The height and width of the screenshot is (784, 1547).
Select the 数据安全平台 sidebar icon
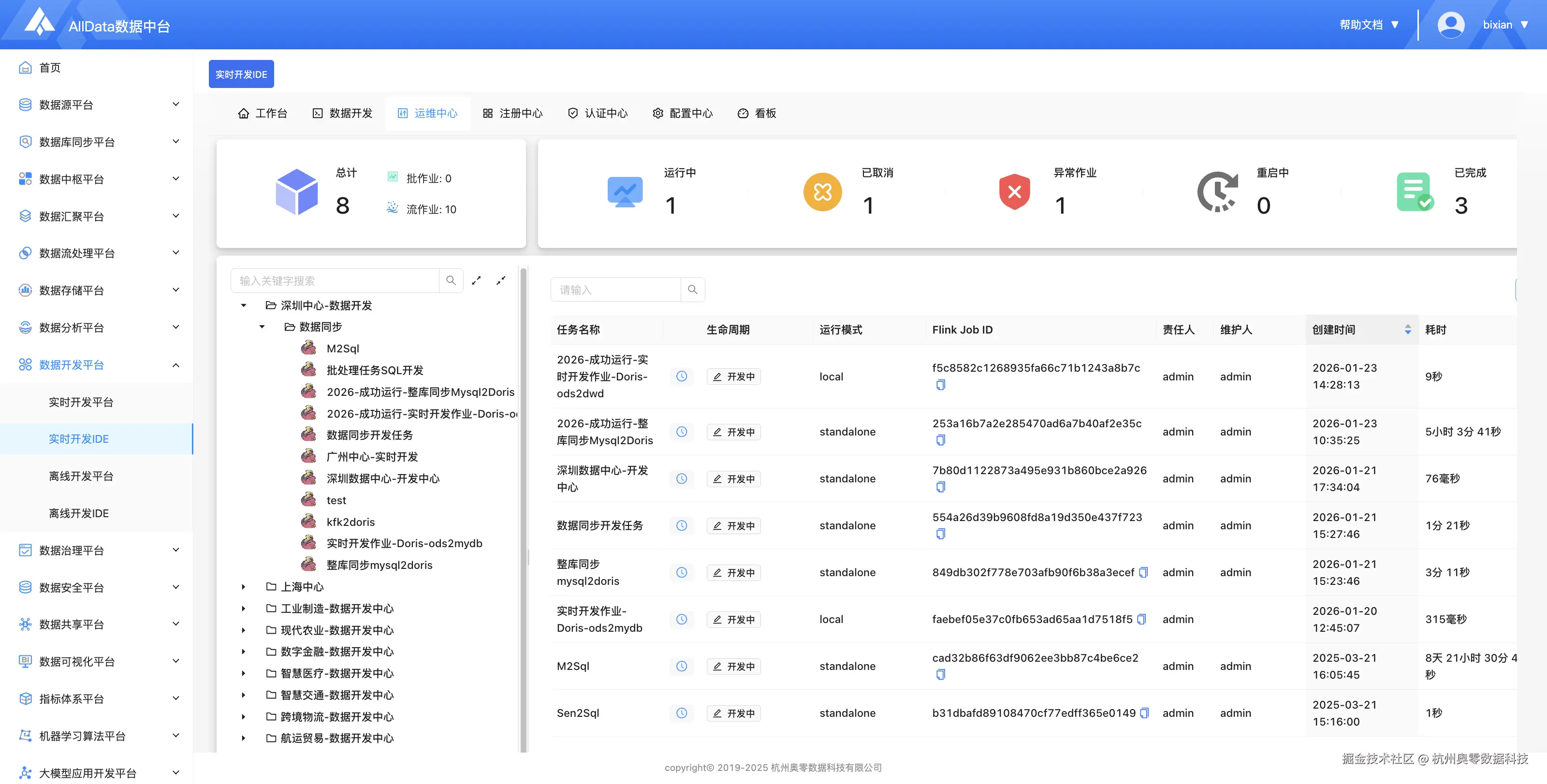pos(25,587)
